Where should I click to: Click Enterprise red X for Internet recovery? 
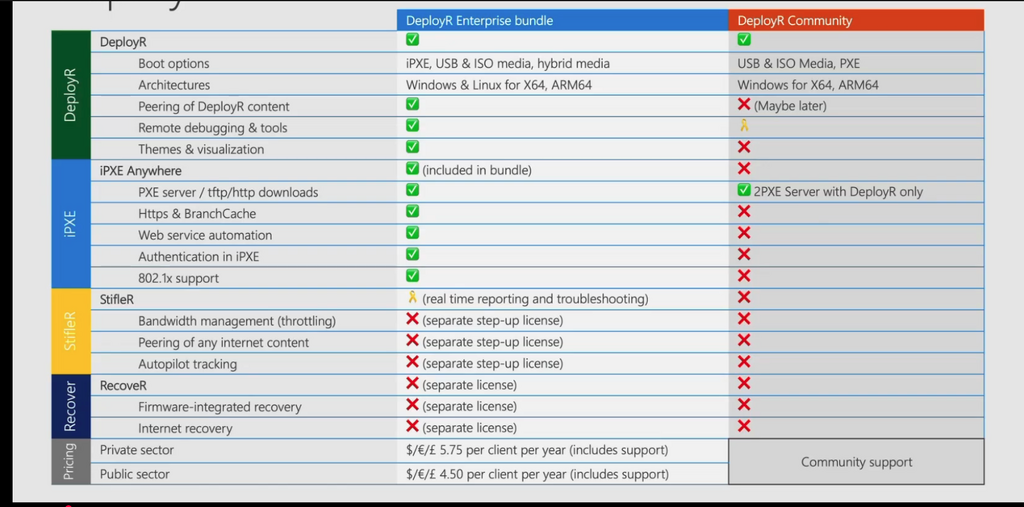(x=412, y=427)
